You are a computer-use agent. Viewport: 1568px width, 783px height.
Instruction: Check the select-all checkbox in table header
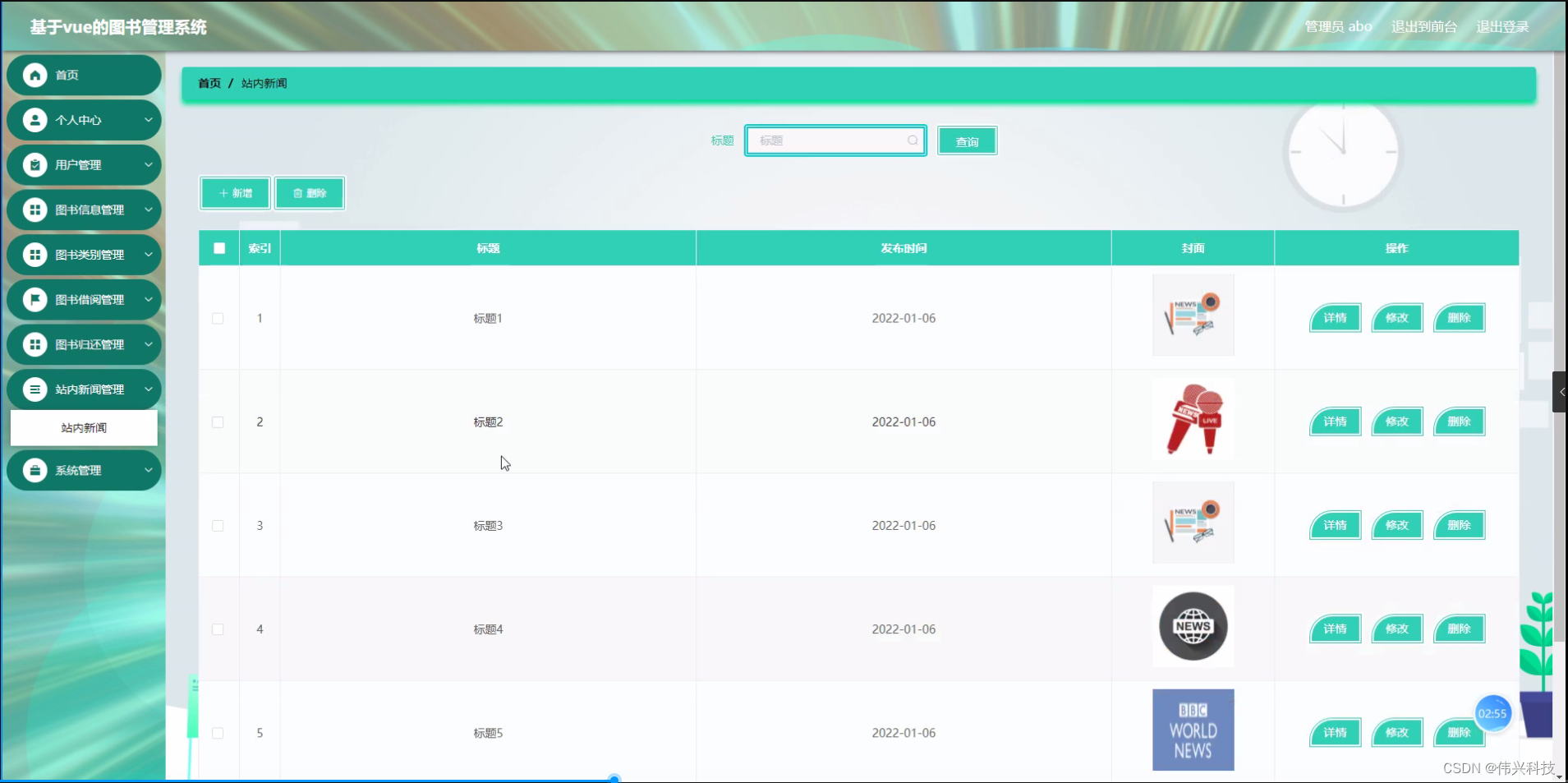[x=218, y=247]
